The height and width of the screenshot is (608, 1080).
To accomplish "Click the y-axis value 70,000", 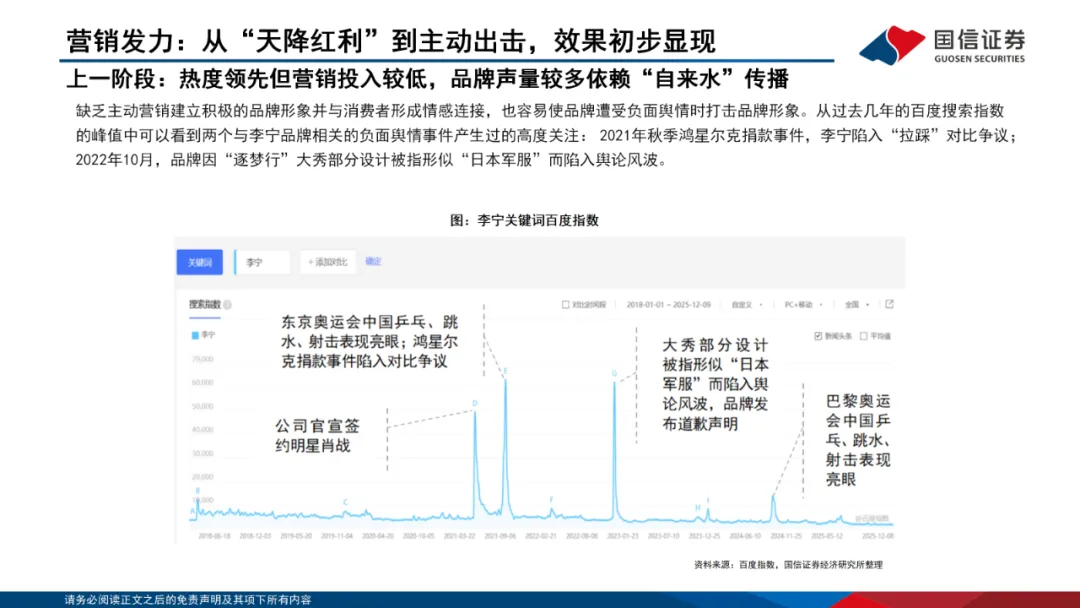I will click(202, 359).
